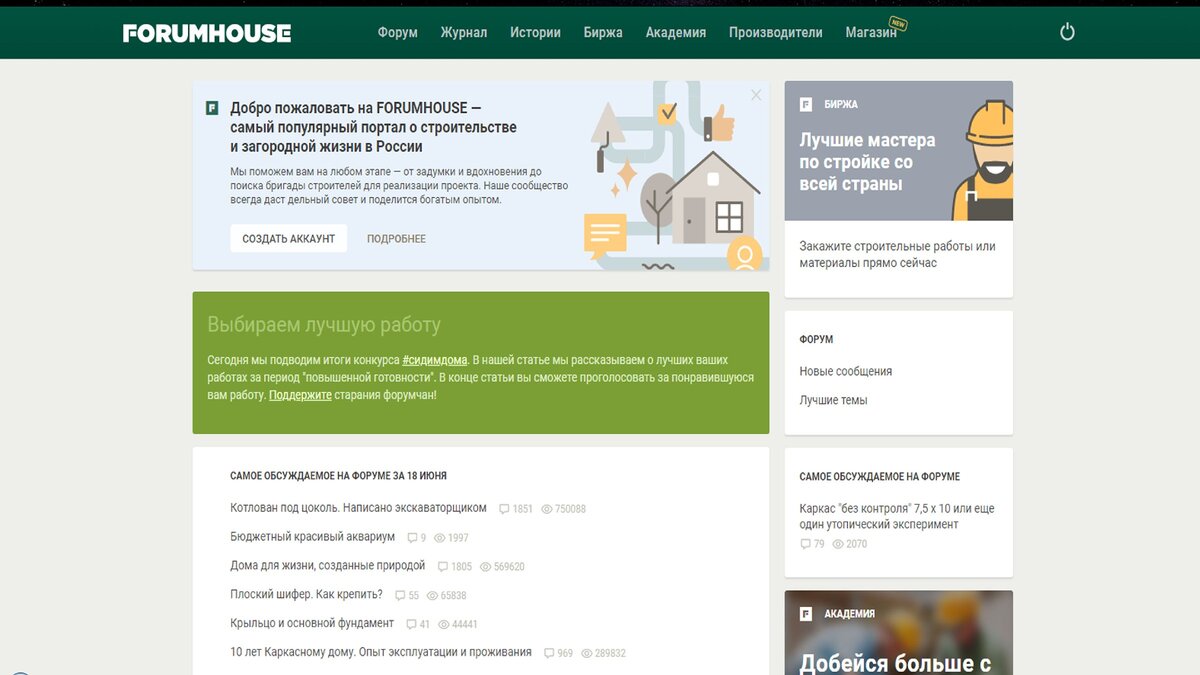Click comments icon for Бюджетный красивый аквариум
This screenshot has height=675, width=1200.
(x=412, y=538)
